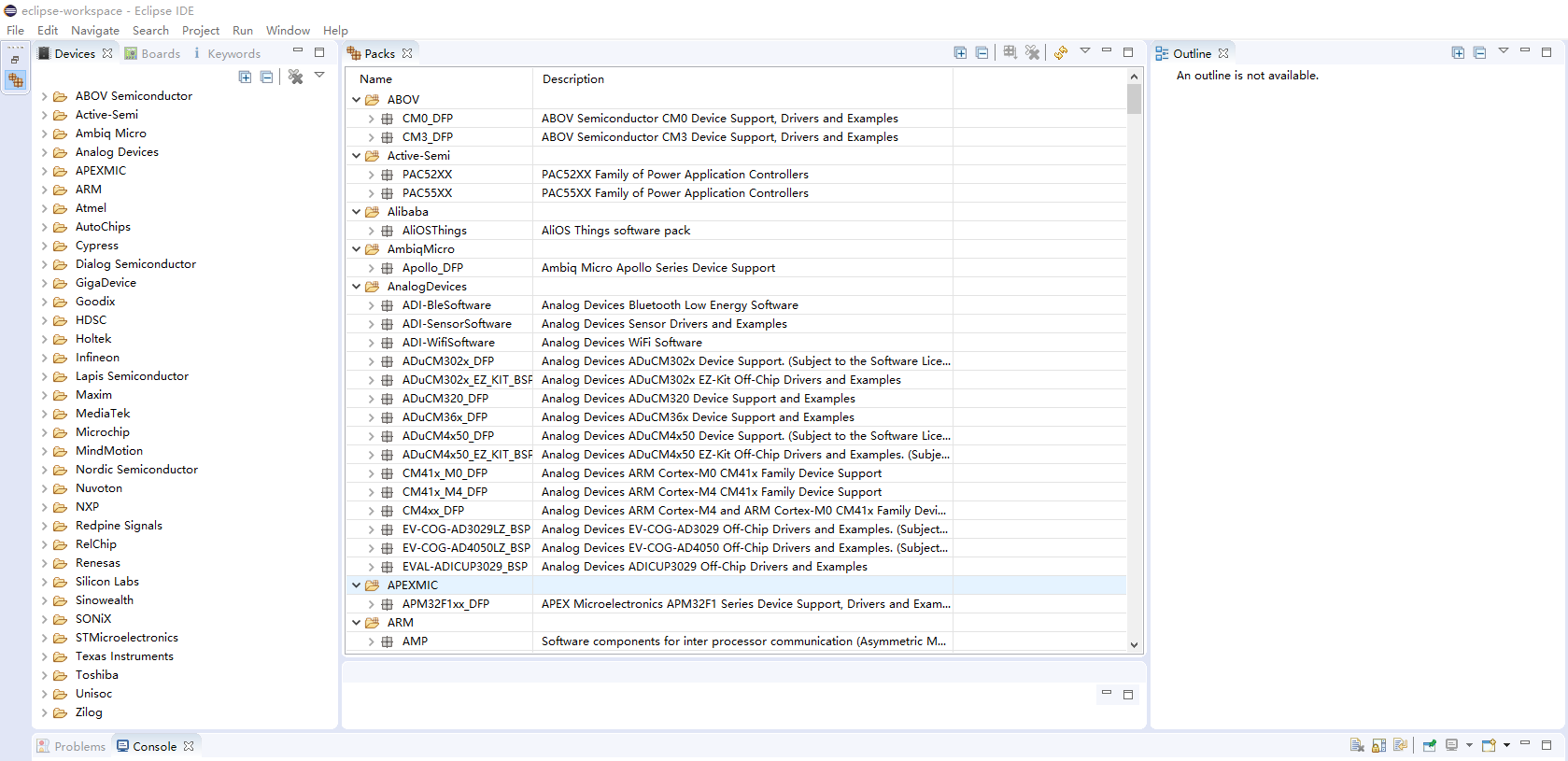
Task: Click the Devices tab chip icon
Action: point(43,53)
